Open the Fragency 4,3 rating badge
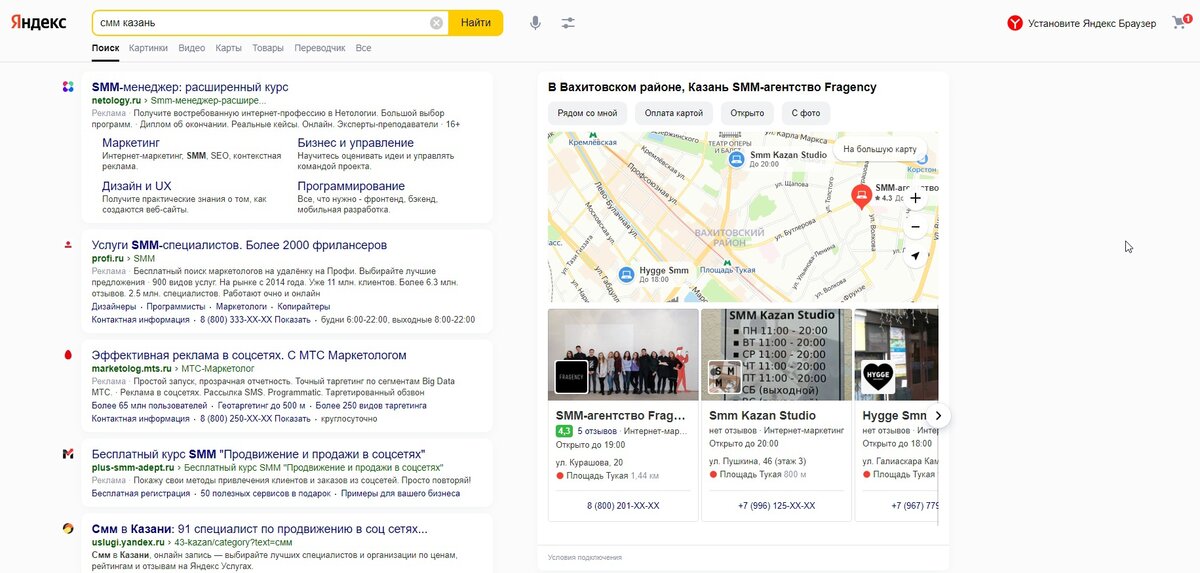Viewport: 1200px width, 573px height. point(563,431)
